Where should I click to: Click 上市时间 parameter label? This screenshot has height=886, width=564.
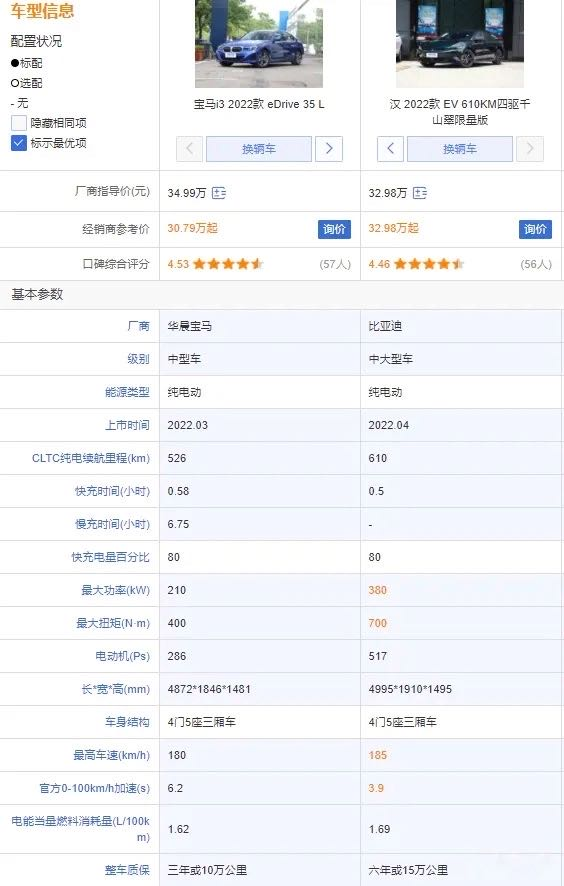point(127,425)
